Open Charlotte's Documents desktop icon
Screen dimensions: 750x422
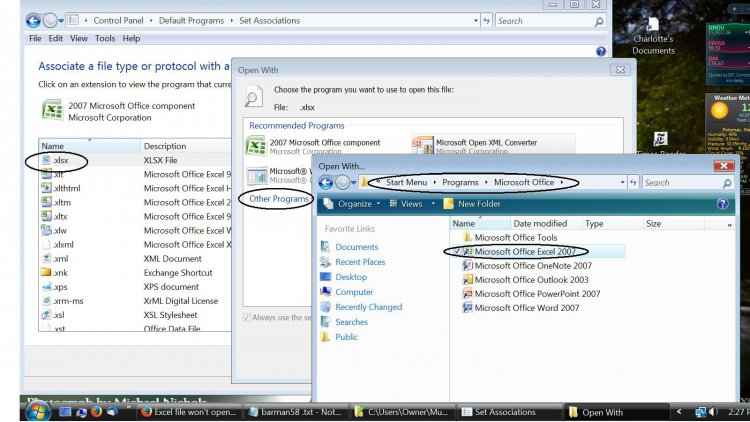pyautogui.click(x=653, y=34)
